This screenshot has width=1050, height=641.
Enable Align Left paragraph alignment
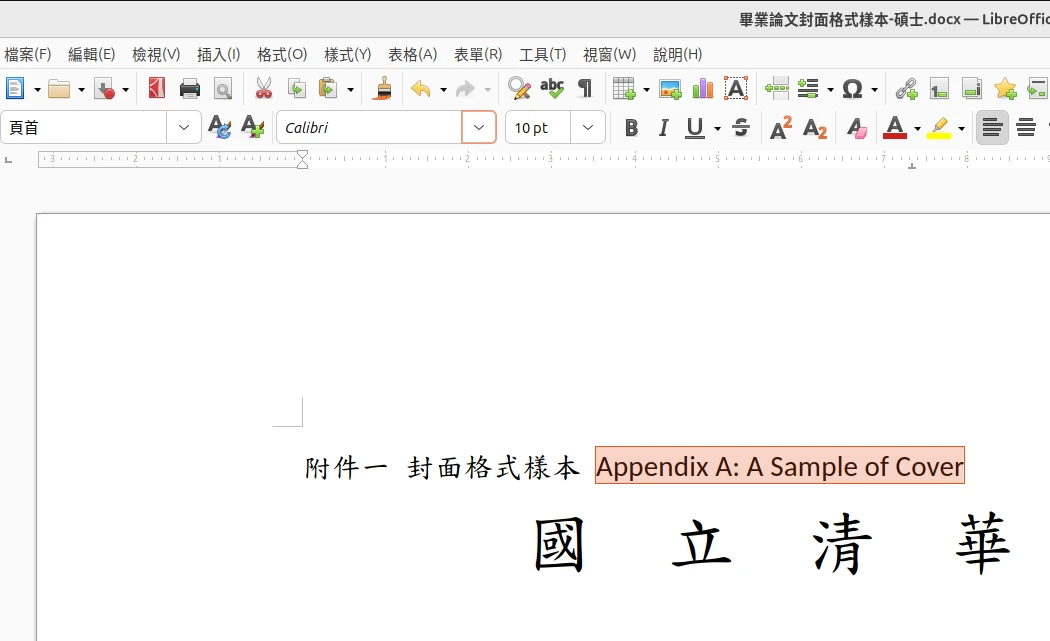(992, 127)
